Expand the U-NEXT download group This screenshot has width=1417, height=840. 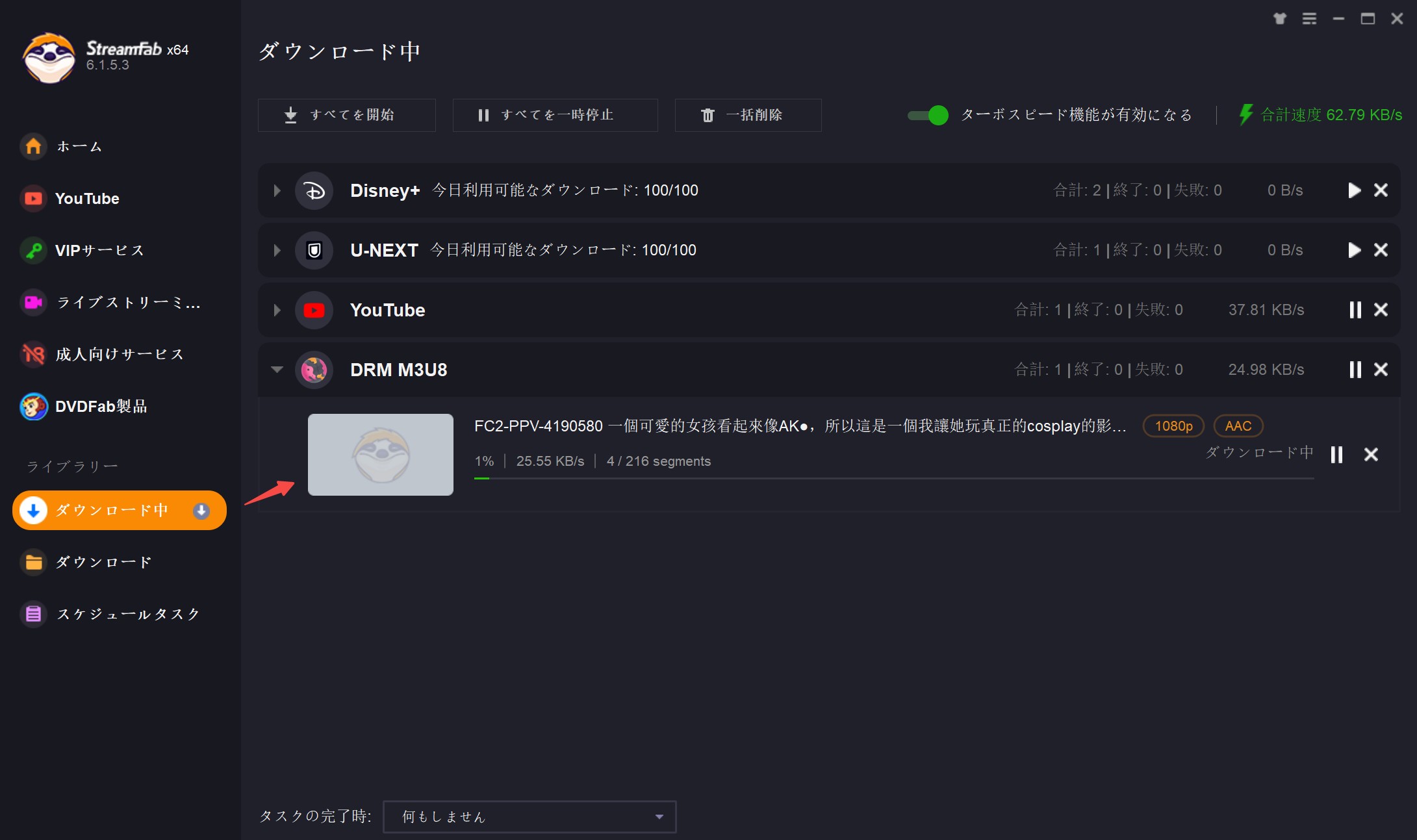(277, 250)
